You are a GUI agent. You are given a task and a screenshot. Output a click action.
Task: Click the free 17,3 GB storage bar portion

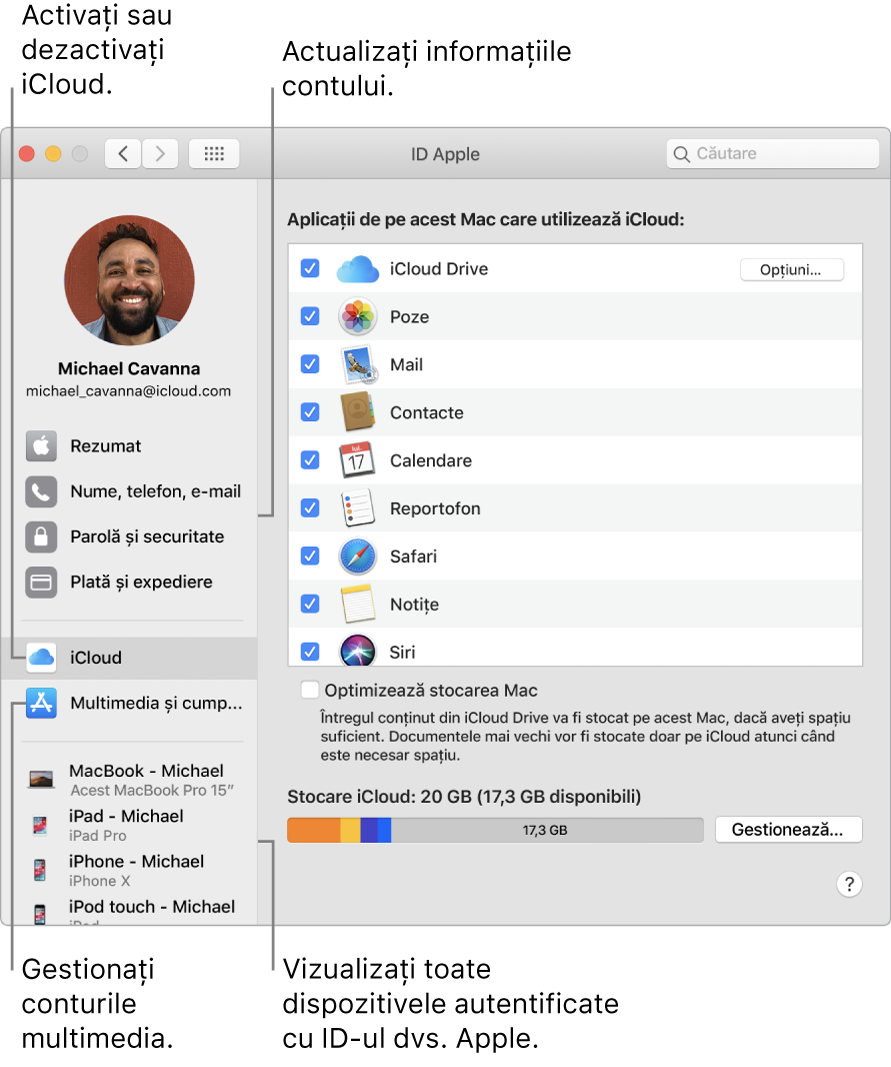[x=547, y=830]
